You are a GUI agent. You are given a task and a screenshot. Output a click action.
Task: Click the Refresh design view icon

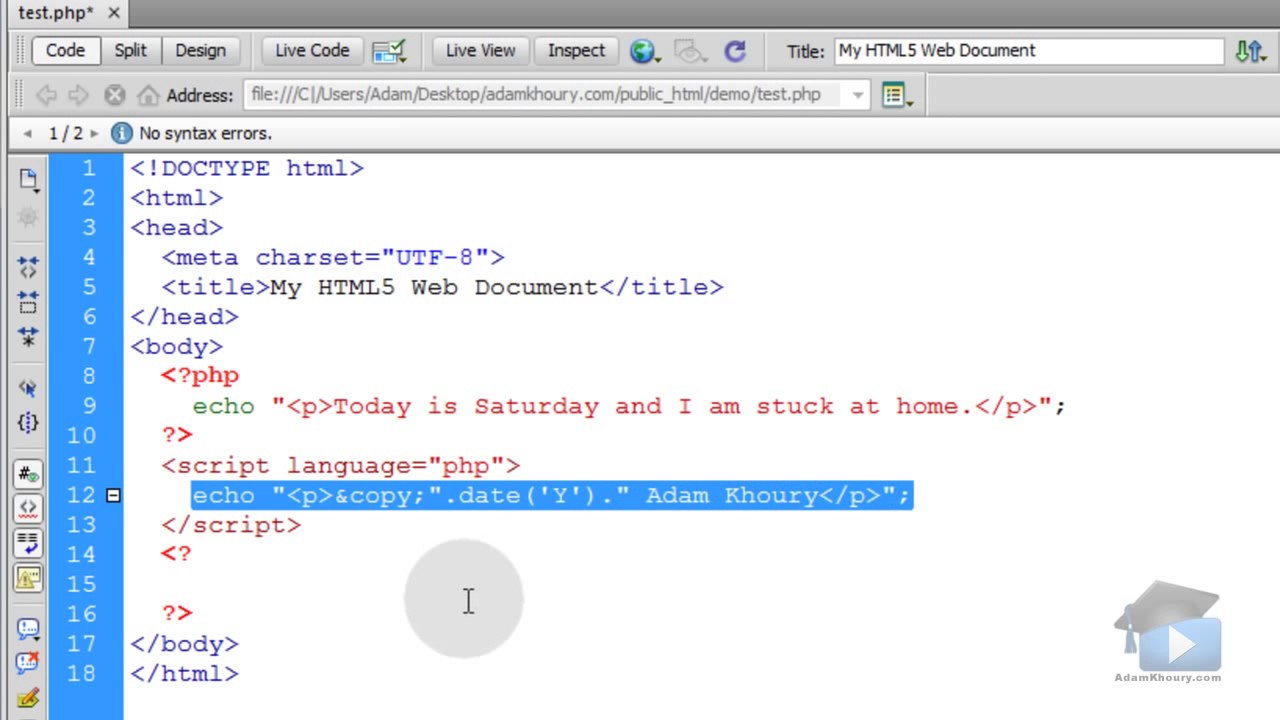tap(735, 51)
